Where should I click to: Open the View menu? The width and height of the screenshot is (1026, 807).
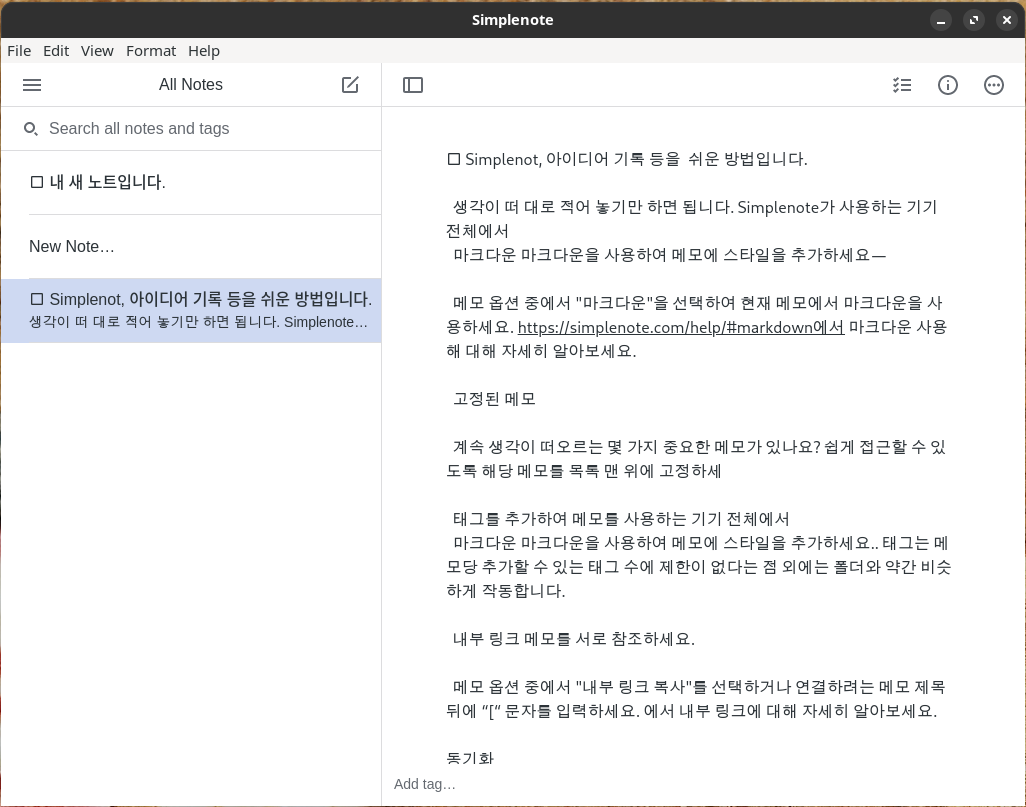(x=97, y=51)
